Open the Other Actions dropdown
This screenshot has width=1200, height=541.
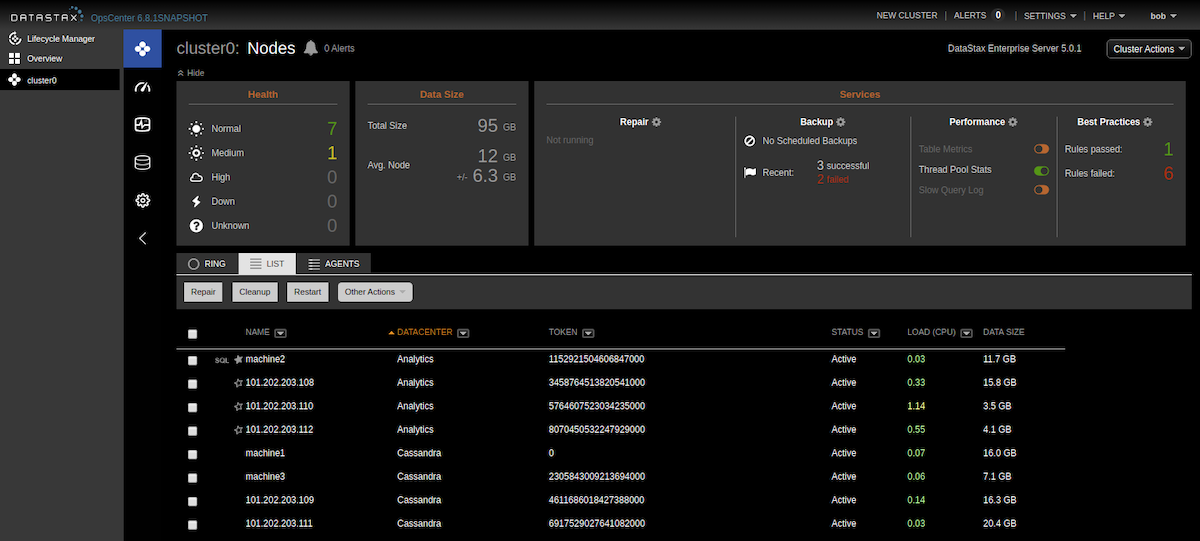pos(375,292)
